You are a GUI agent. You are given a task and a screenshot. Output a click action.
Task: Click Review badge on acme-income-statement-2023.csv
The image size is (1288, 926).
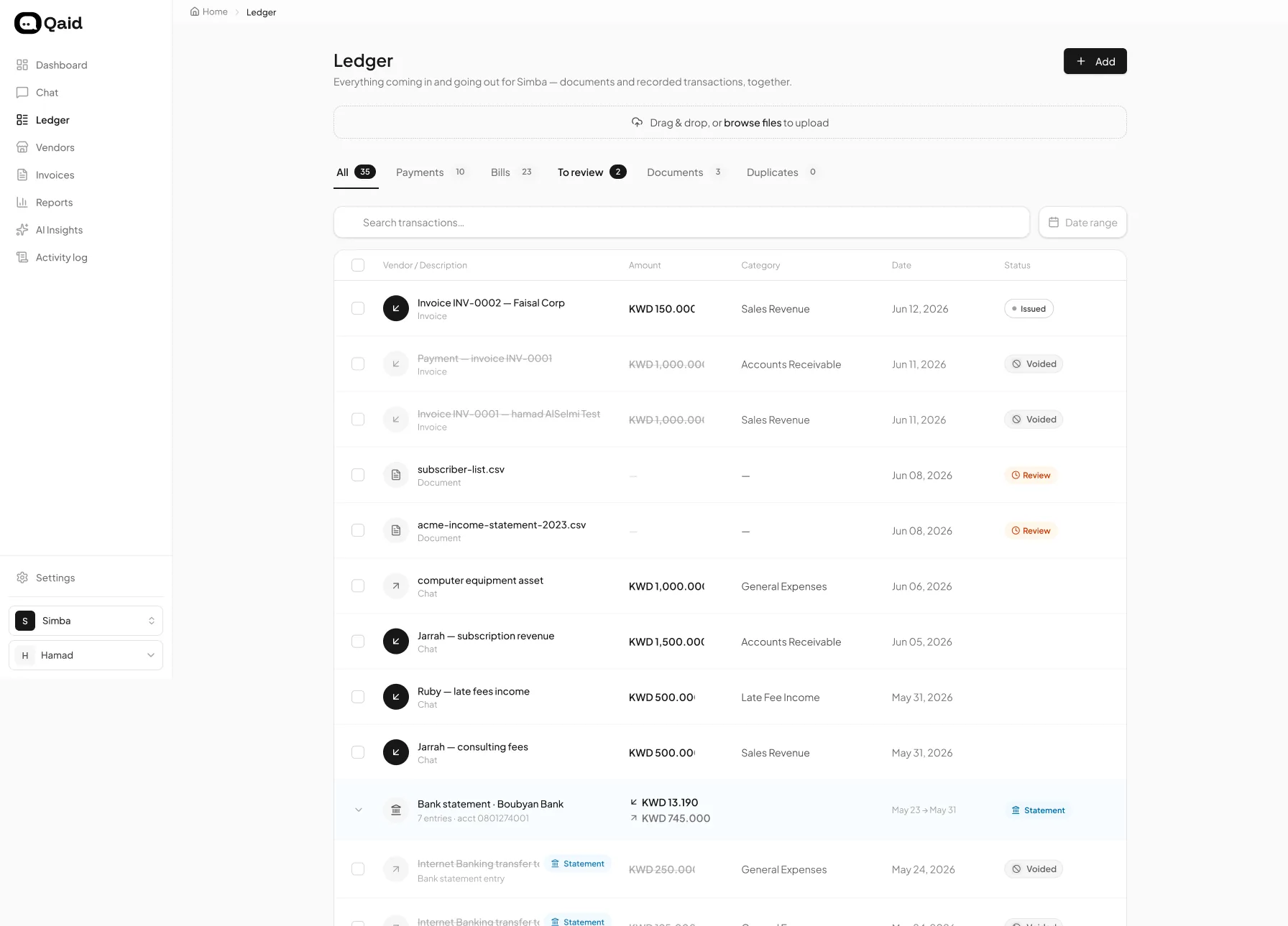[x=1031, y=530]
